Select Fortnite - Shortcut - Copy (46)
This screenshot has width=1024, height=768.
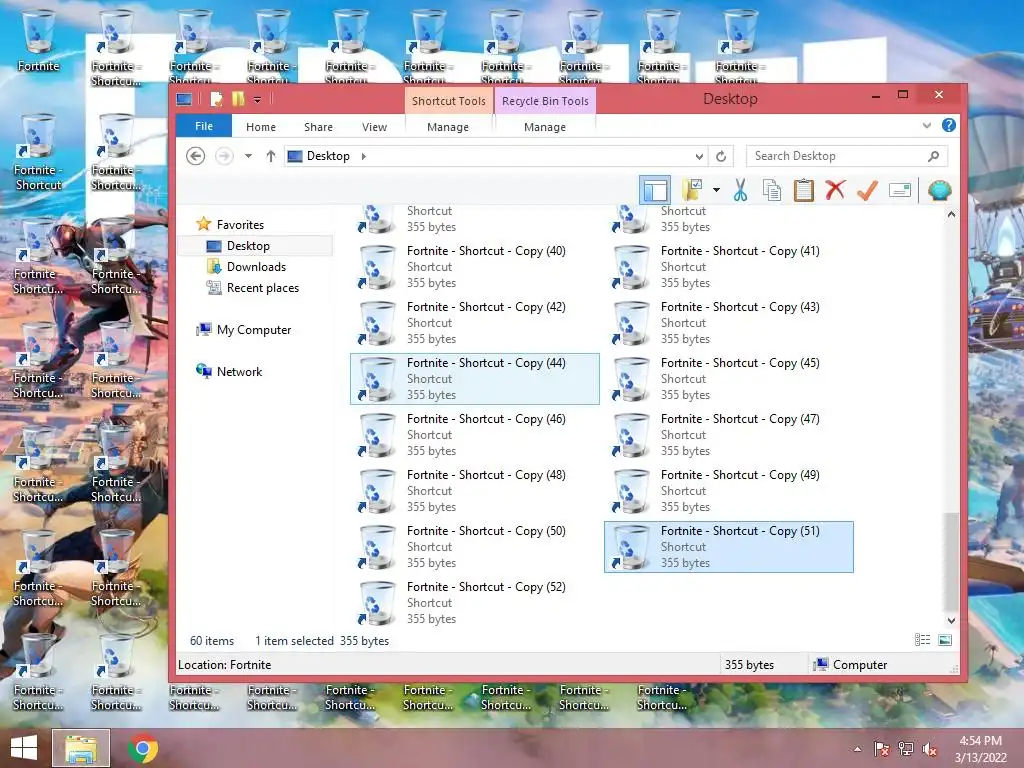(x=475, y=435)
